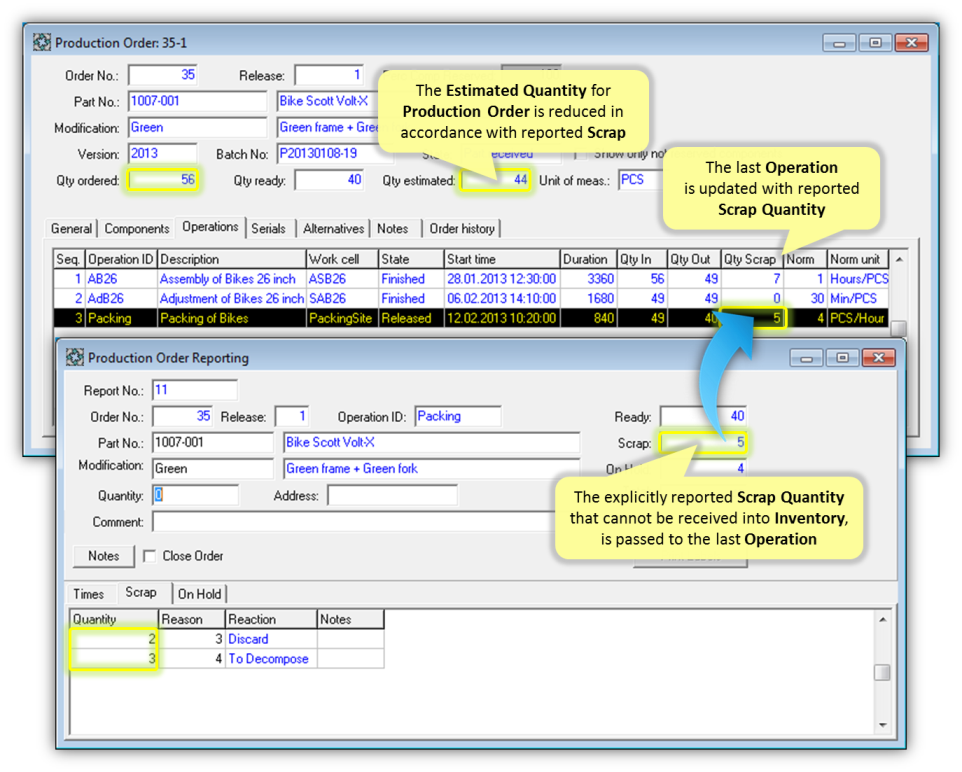Select the Scrap tab in Reporting

click(141, 592)
